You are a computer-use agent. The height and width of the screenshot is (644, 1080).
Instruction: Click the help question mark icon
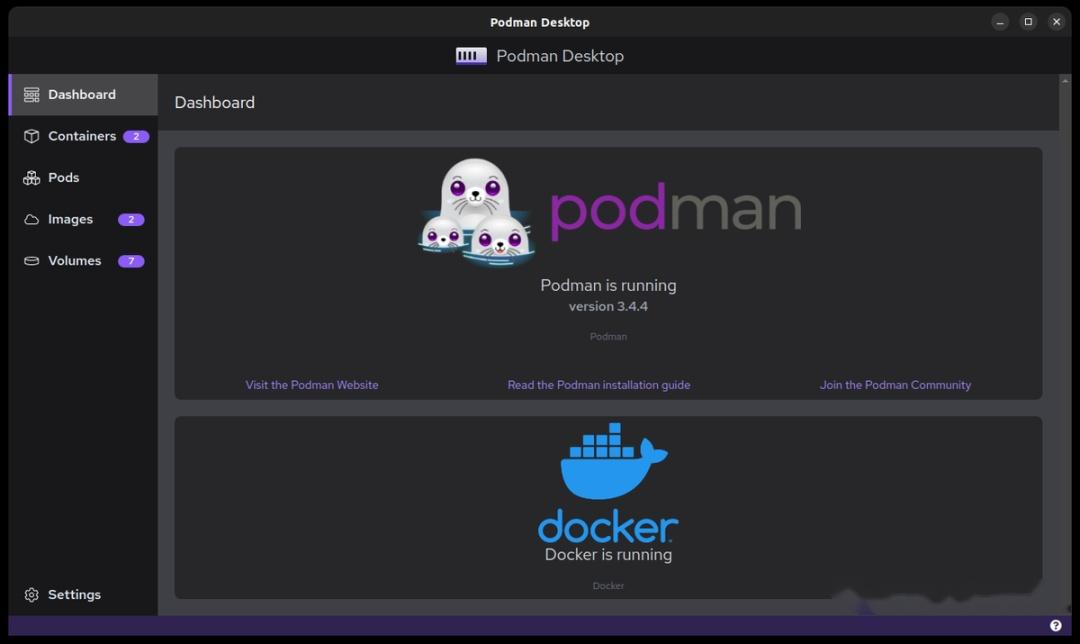tap(1054, 624)
